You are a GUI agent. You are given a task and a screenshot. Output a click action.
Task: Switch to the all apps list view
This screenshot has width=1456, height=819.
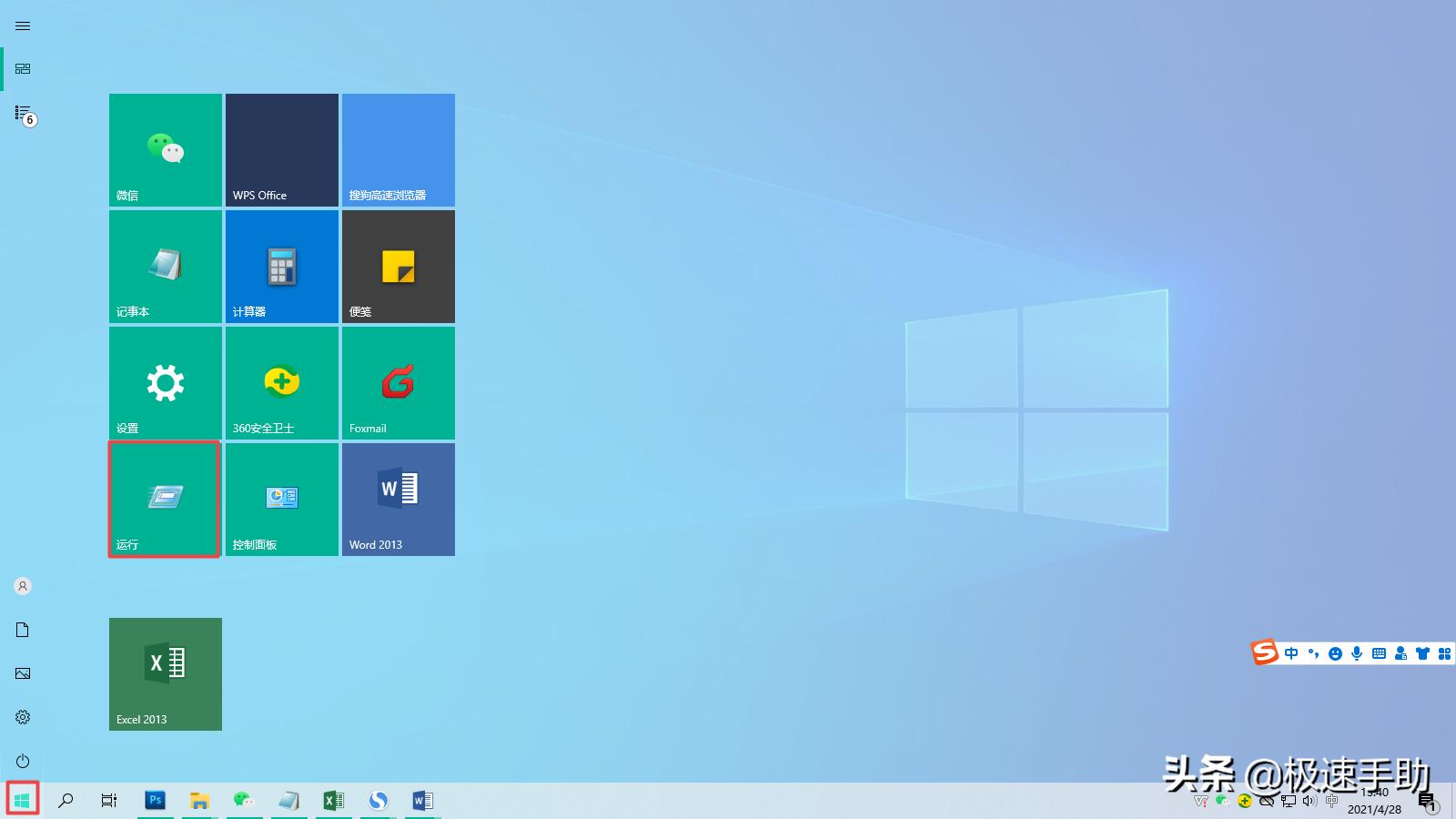25,115
